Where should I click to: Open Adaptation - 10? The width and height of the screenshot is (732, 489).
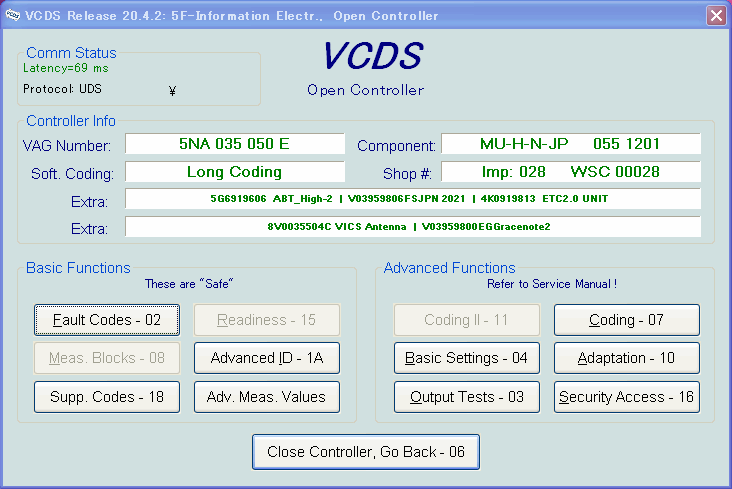coord(626,358)
